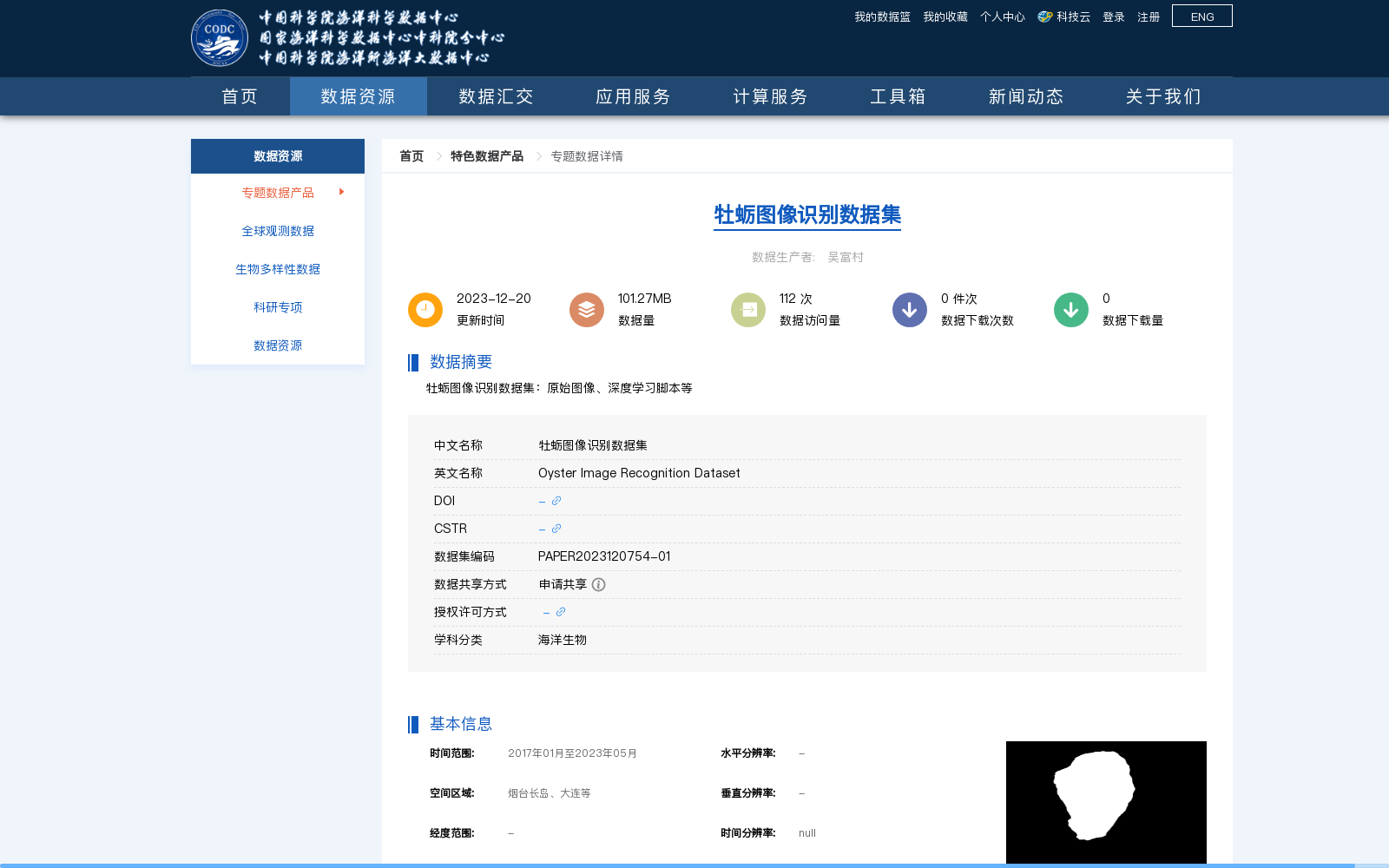The image size is (1389, 868).
Task: Open 工具箱 in the main navigation
Action: [x=899, y=96]
